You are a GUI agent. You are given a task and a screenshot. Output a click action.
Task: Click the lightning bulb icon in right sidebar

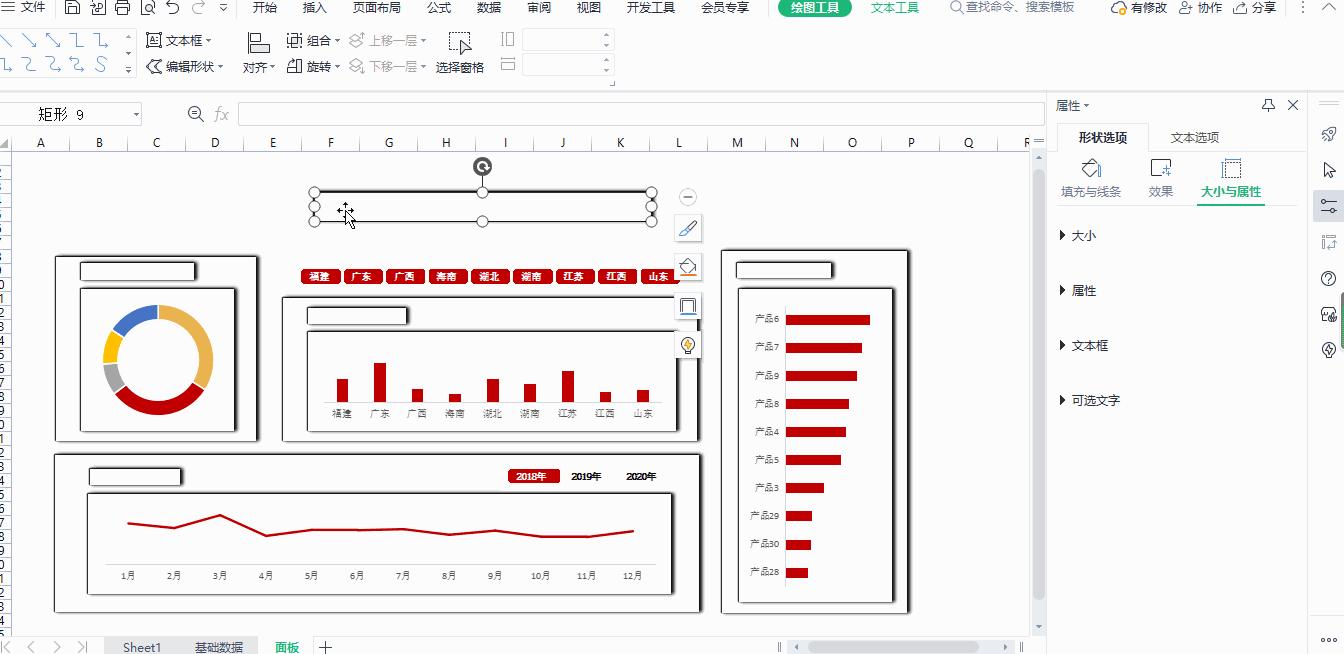coord(1329,350)
